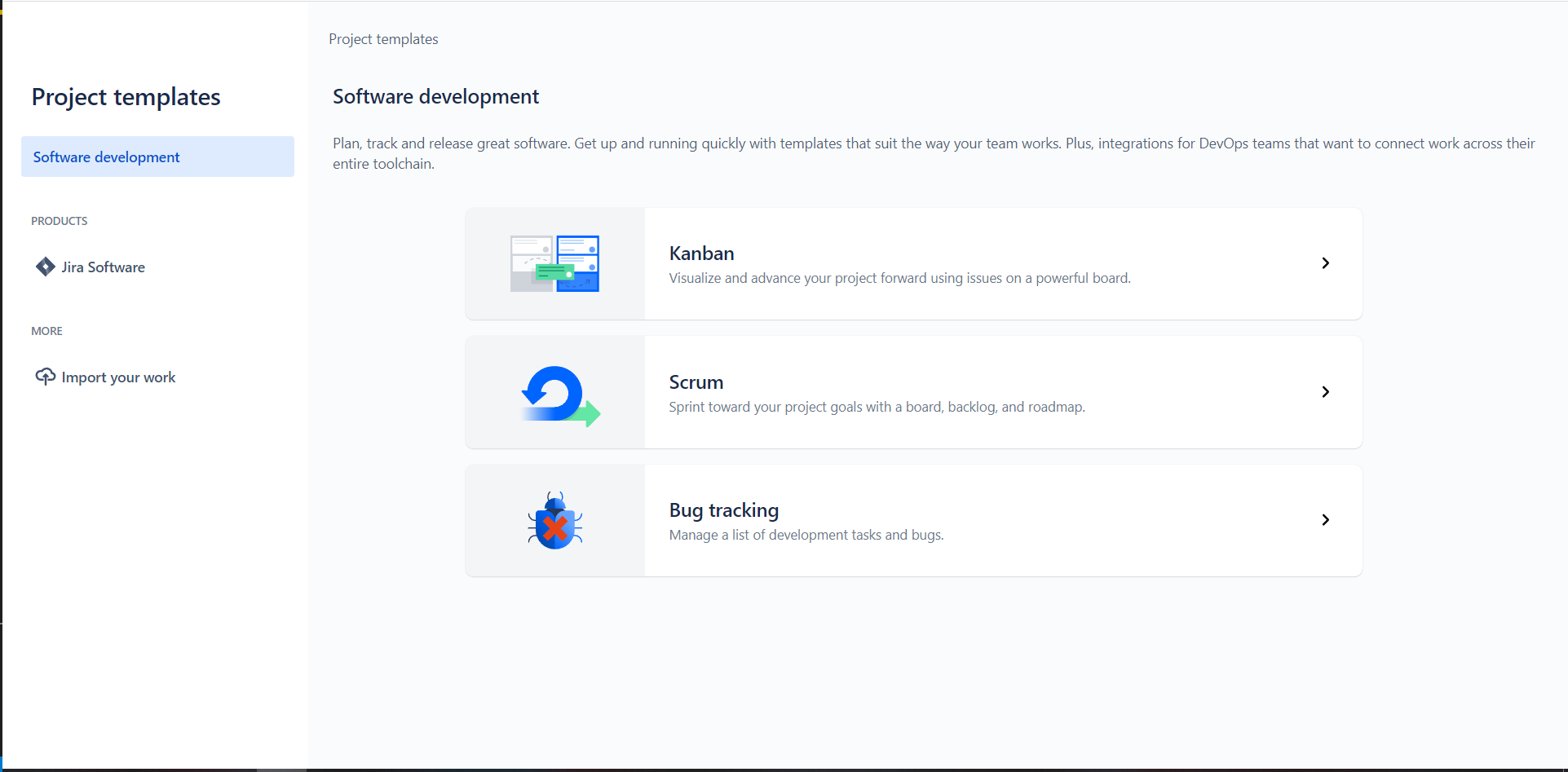Image resolution: width=1568 pixels, height=772 pixels.
Task: Open the Bug tracking template title
Action: click(x=724, y=510)
